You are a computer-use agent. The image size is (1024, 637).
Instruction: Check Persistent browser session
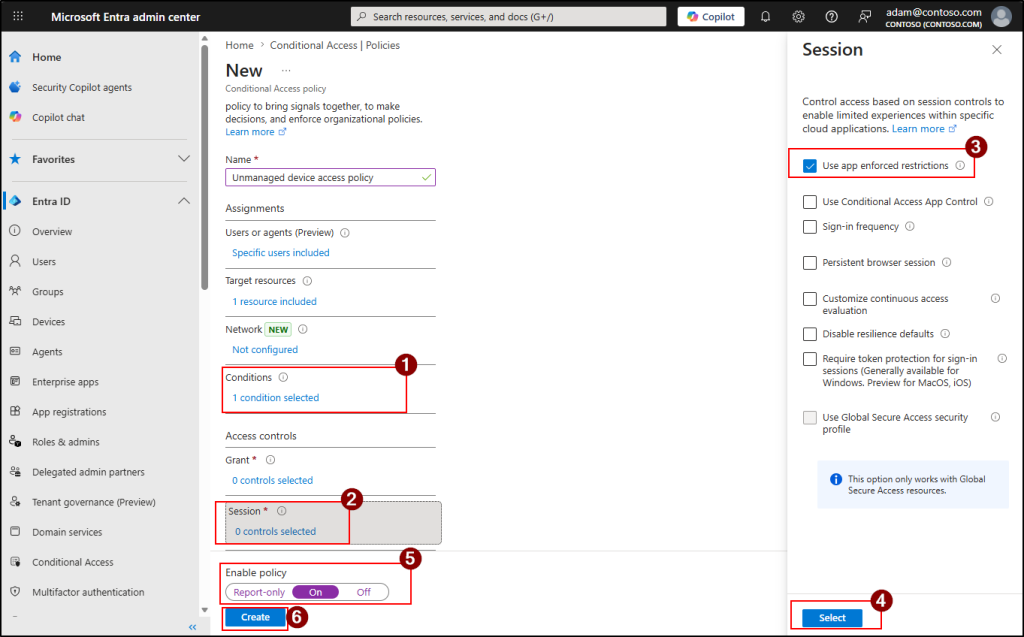point(810,263)
